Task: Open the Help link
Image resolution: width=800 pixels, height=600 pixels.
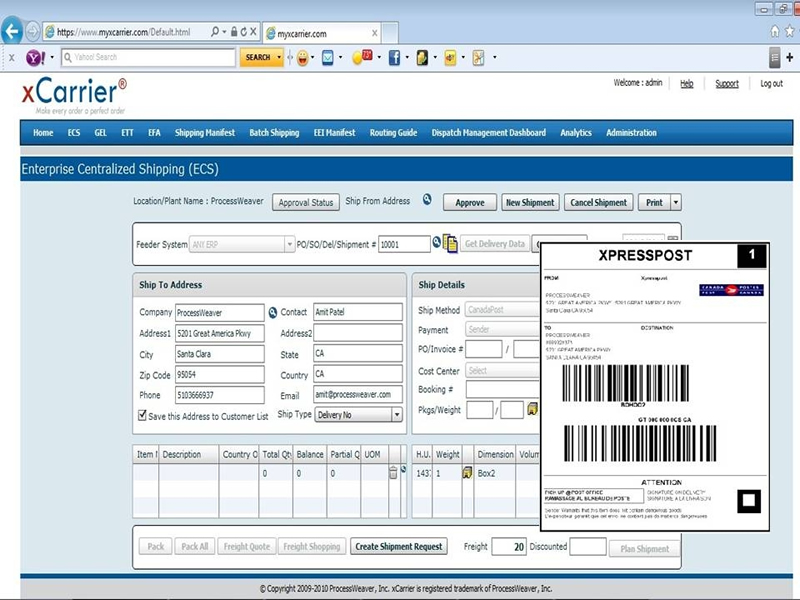Action: 686,84
